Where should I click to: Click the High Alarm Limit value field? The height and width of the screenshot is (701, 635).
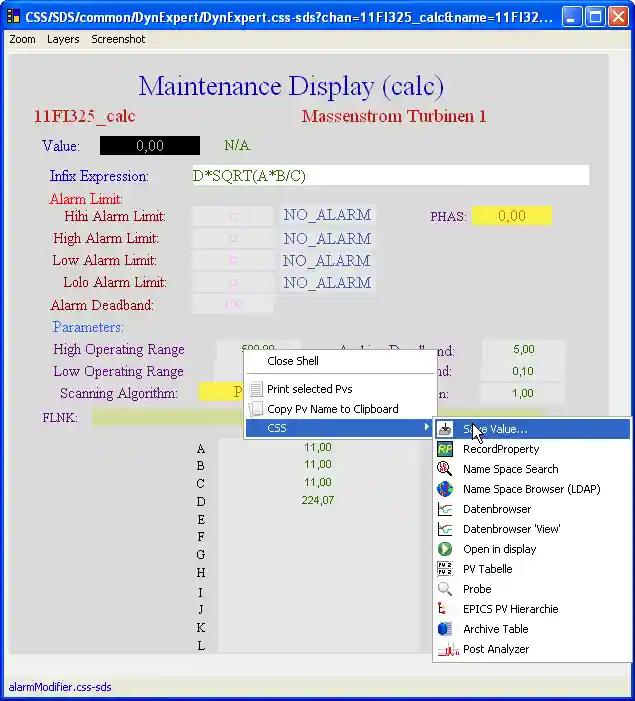(x=233, y=238)
